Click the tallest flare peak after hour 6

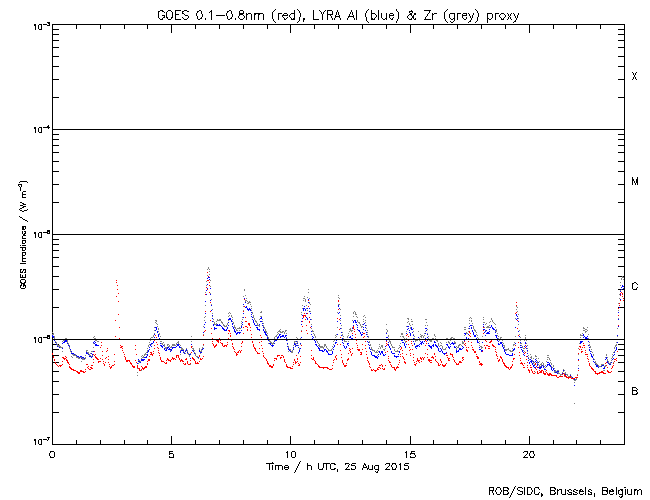[x=207, y=268]
